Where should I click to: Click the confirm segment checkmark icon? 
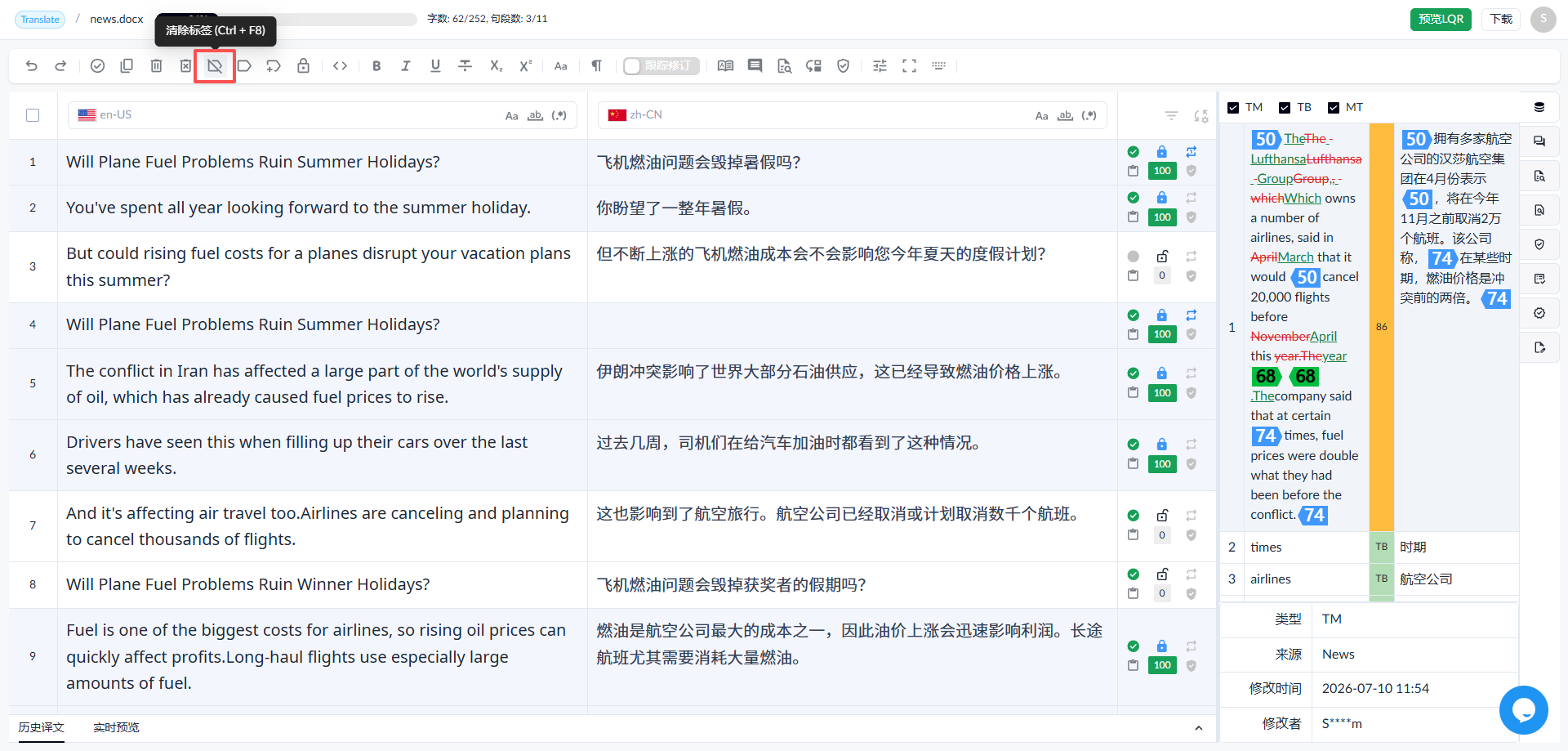click(x=97, y=66)
